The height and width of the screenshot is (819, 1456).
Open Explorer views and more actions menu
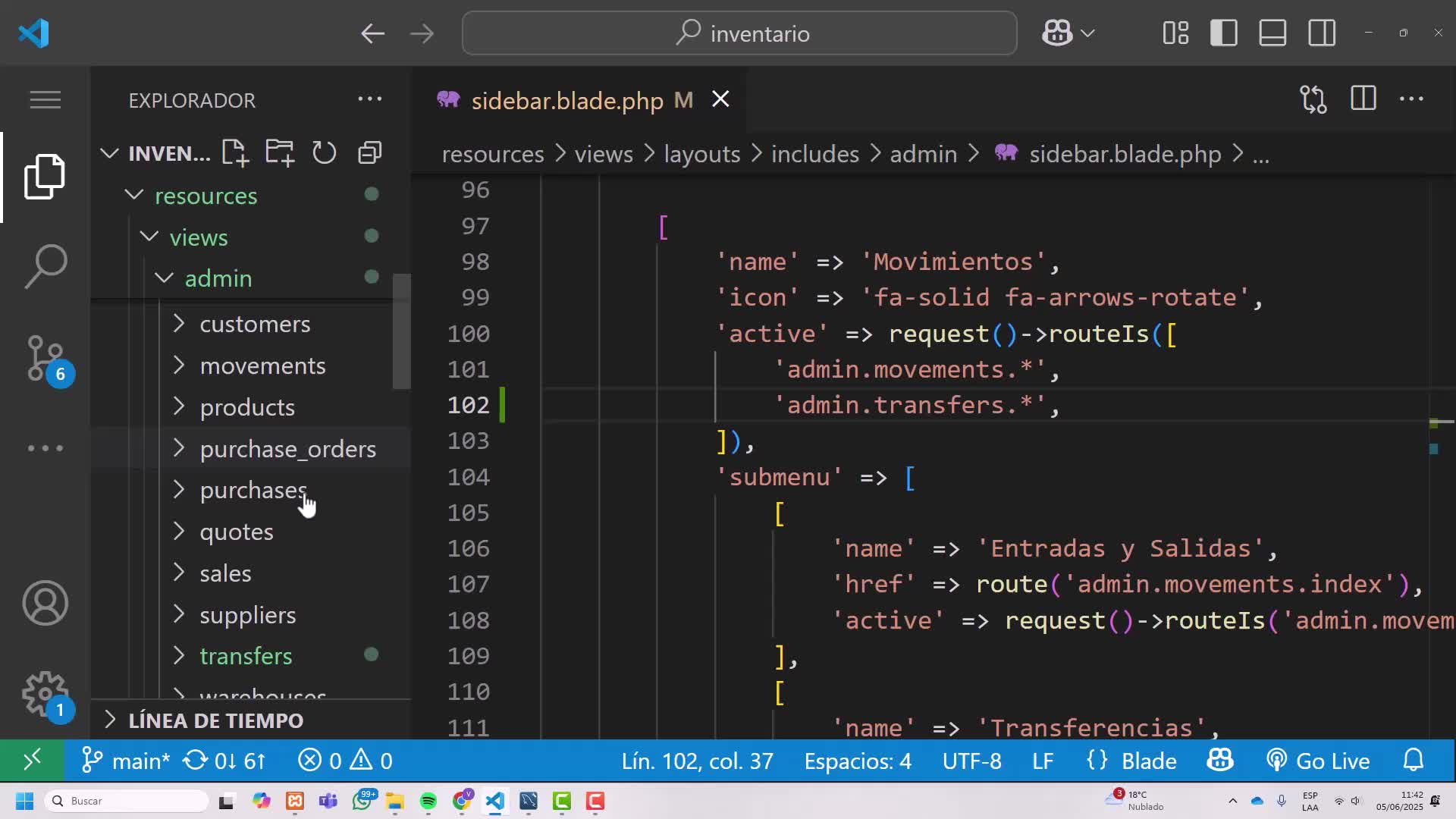(x=370, y=99)
